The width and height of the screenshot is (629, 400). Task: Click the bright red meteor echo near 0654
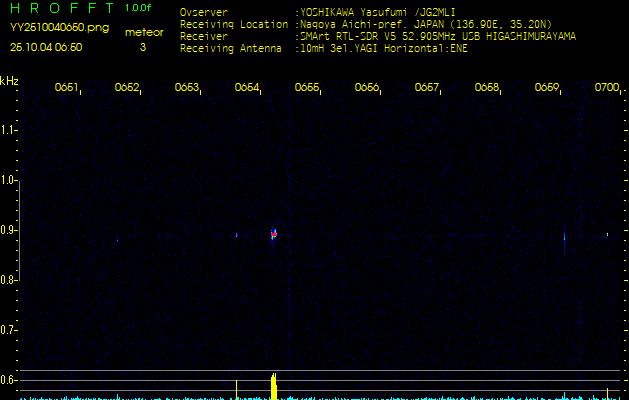pos(274,234)
